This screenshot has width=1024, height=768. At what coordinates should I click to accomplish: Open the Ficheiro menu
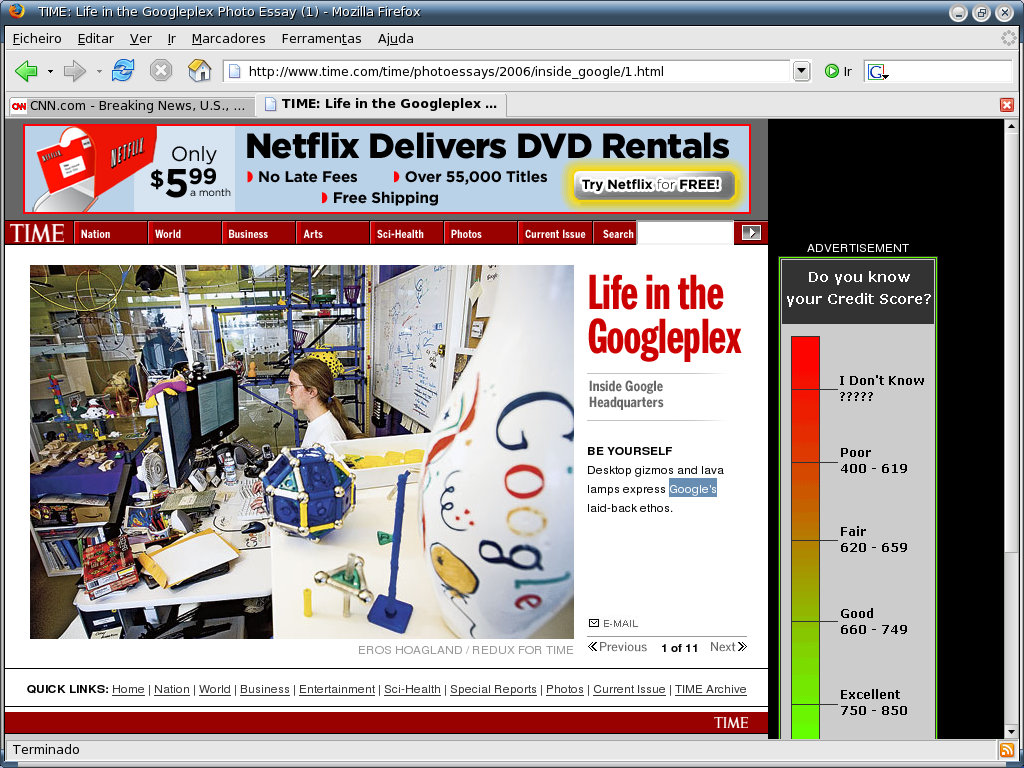click(37, 39)
